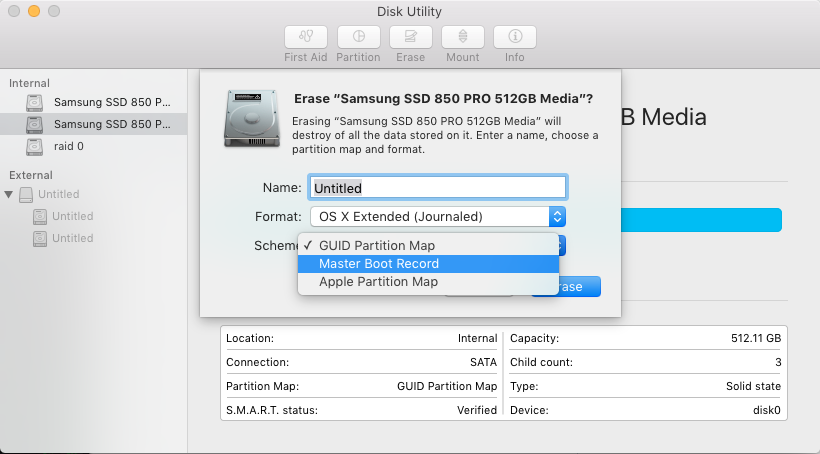
Task: Click the Location value Internal
Action: point(477,338)
